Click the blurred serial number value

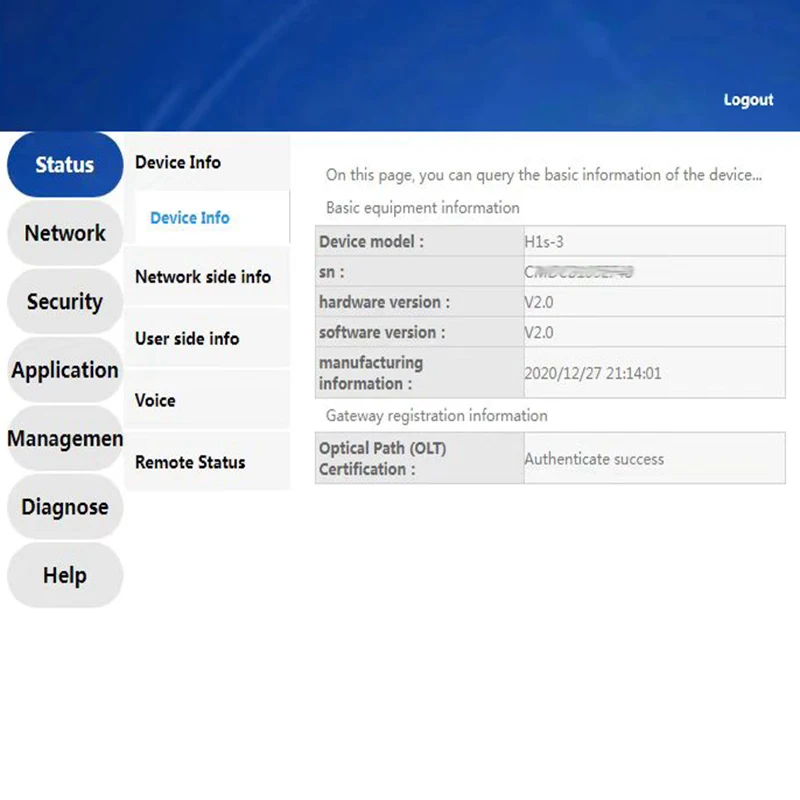tap(582, 272)
